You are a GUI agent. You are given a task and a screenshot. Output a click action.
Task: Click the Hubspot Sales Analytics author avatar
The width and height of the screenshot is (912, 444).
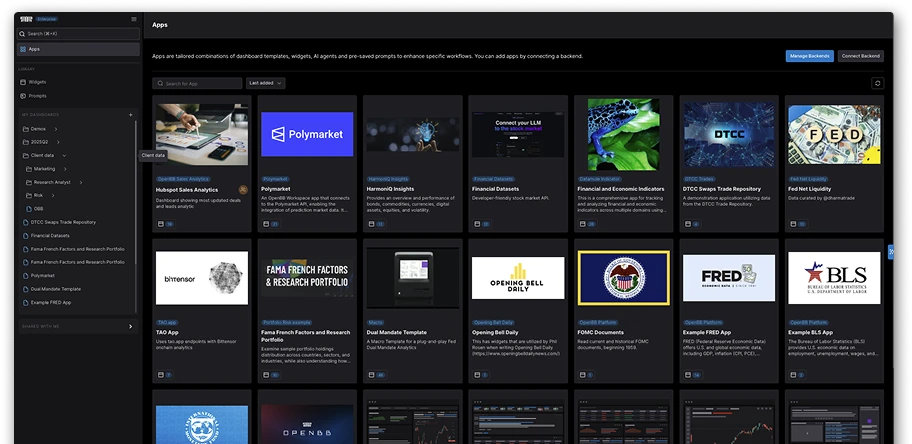(243, 189)
